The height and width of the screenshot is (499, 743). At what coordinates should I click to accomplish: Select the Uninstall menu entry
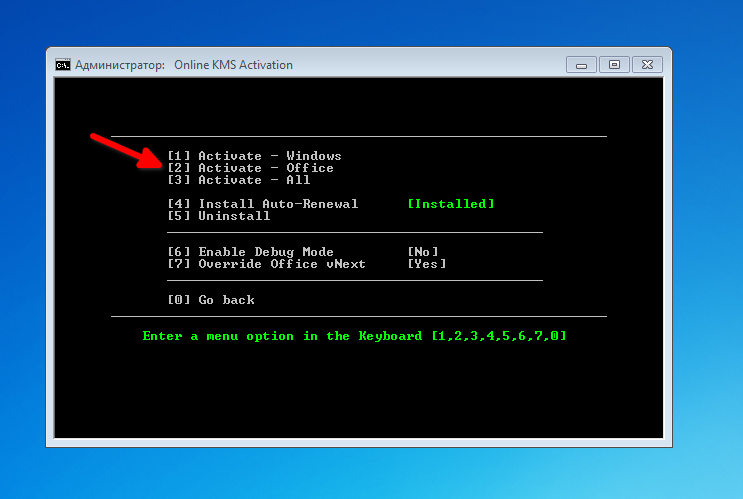[x=219, y=216]
